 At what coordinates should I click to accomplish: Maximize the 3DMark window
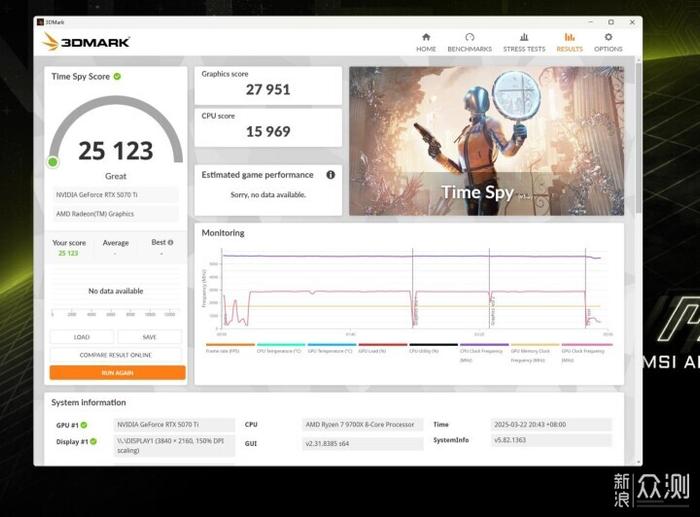point(611,22)
